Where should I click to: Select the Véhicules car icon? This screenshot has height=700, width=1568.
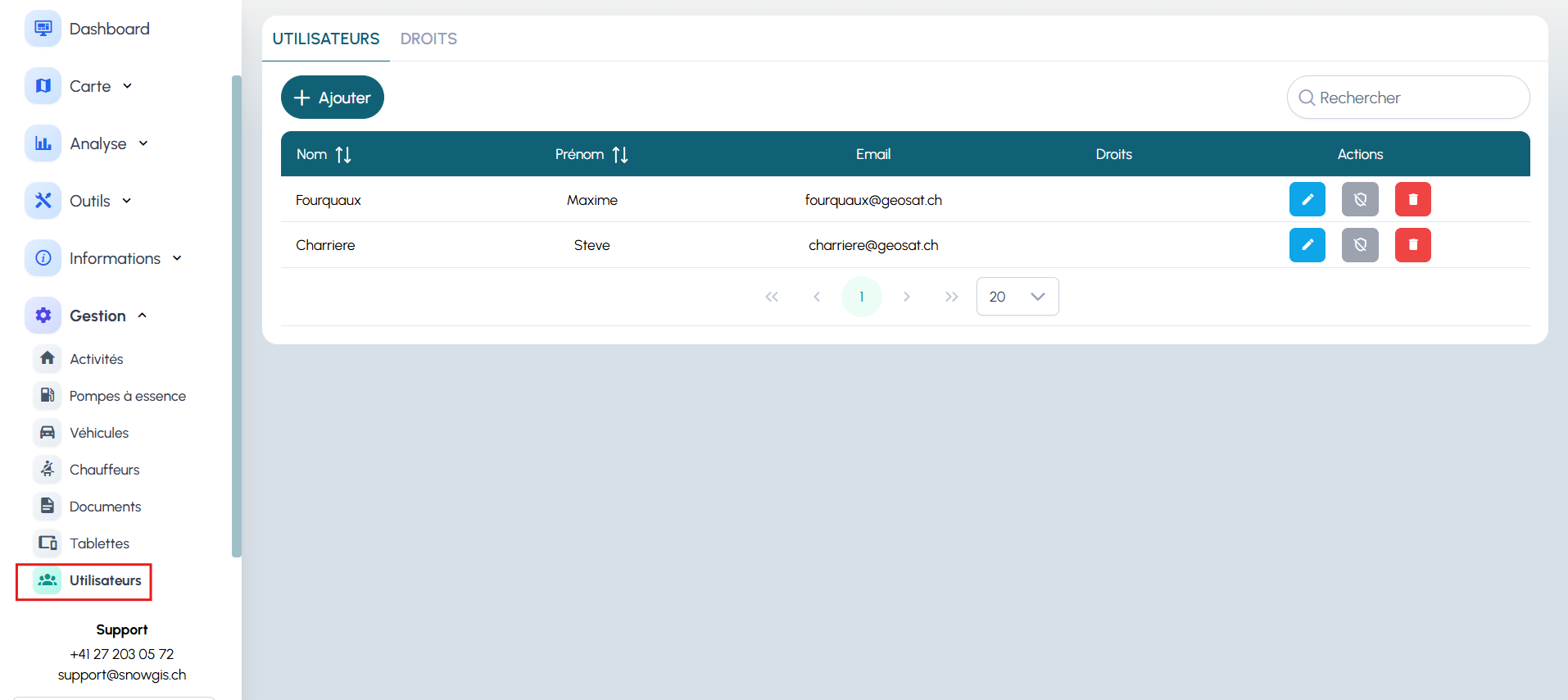pos(48,433)
